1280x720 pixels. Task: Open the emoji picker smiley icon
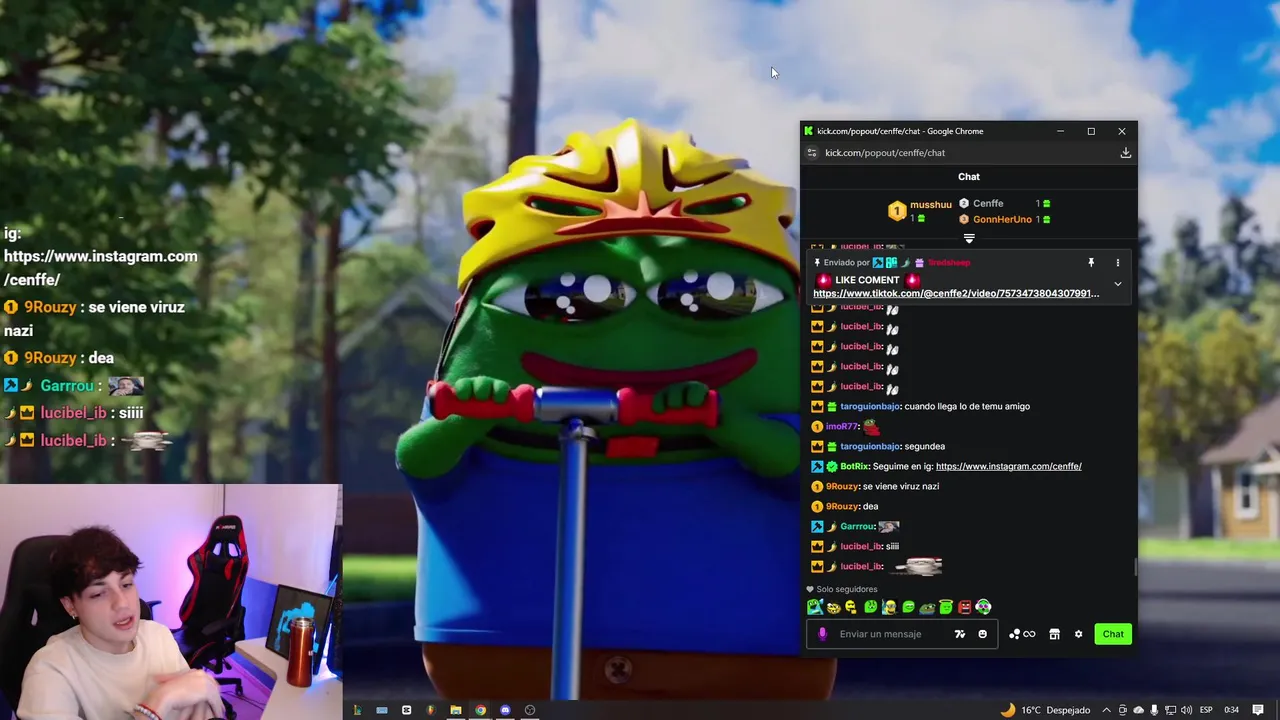(x=982, y=634)
